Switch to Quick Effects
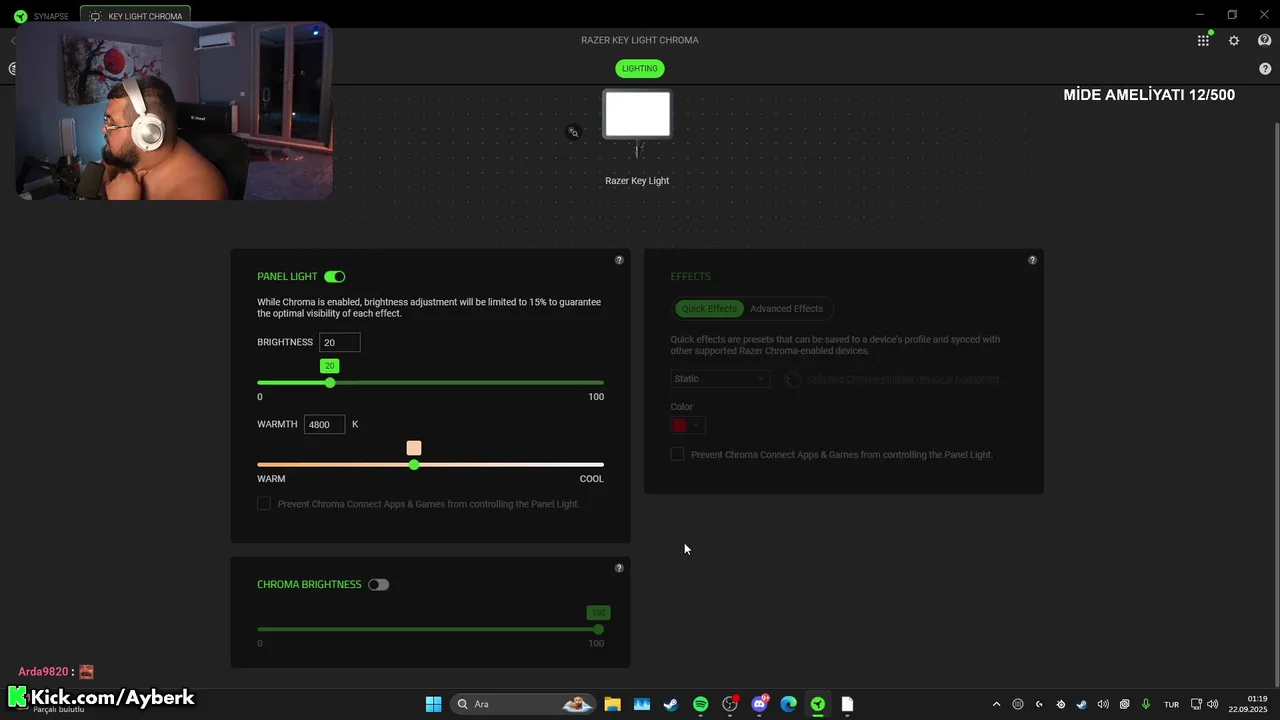The width and height of the screenshot is (1280, 720). pyautogui.click(x=709, y=308)
